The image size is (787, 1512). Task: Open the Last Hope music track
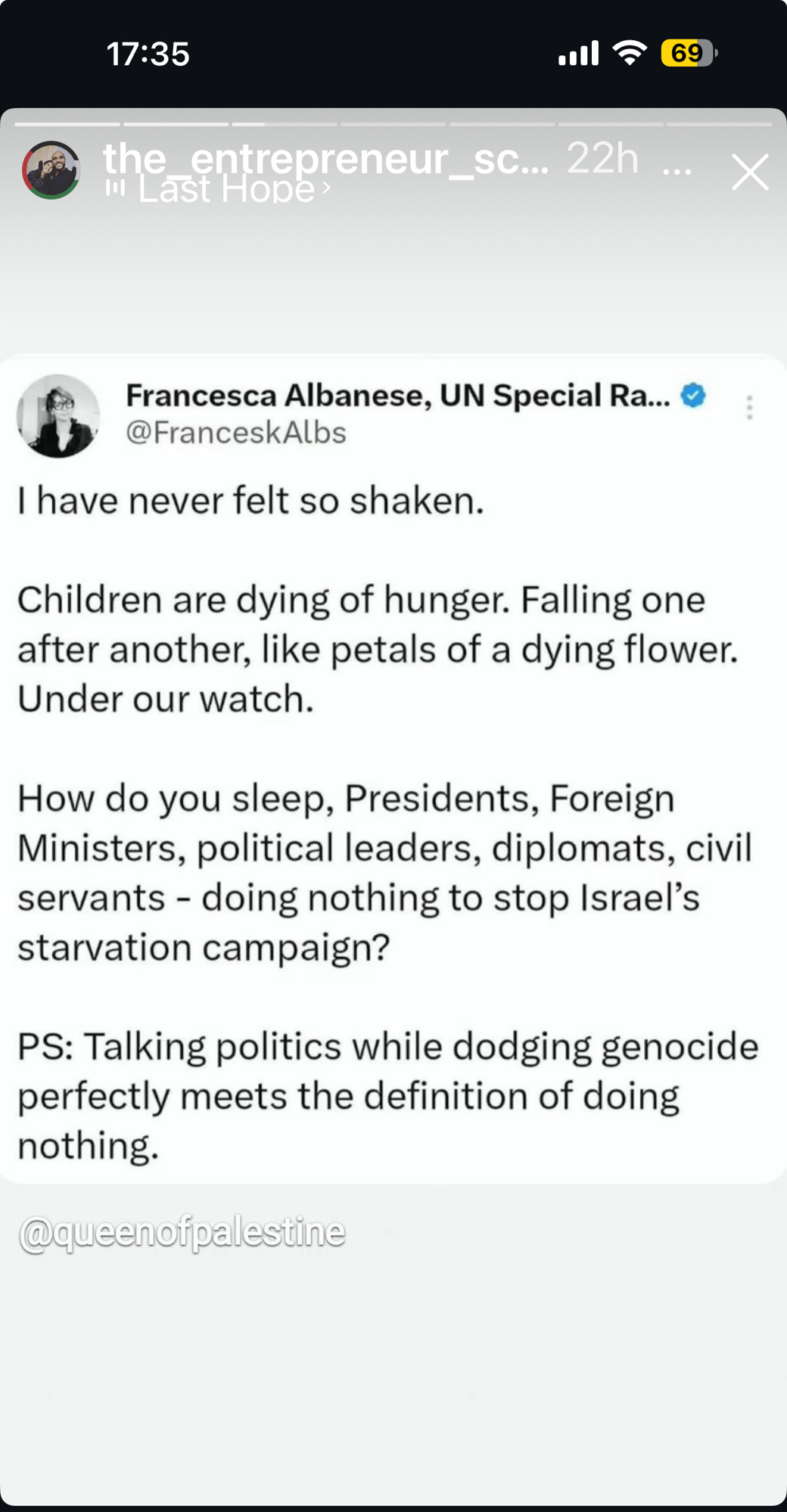226,189
